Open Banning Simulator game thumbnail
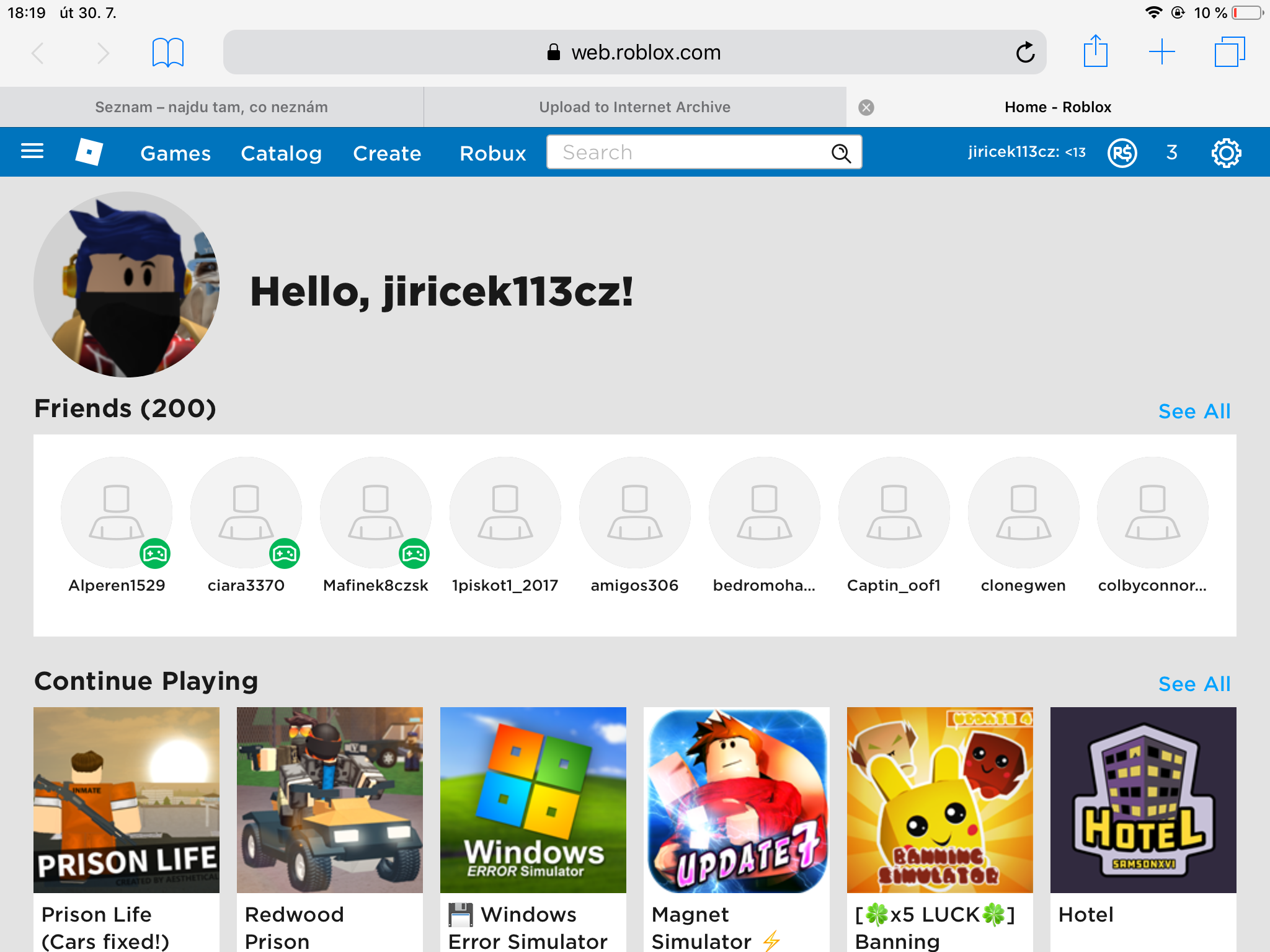 pos(940,800)
